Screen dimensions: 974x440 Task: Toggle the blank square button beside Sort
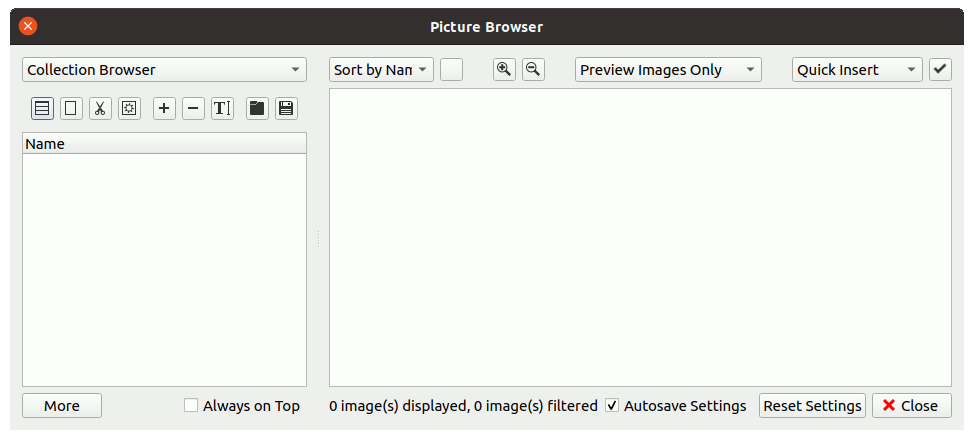point(451,70)
